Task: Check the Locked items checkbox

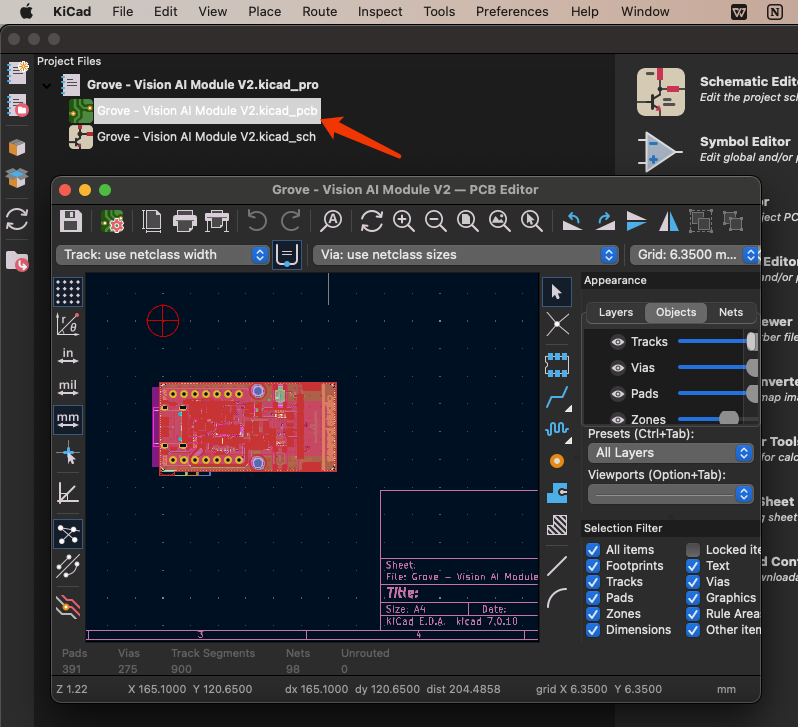Action: point(693,550)
